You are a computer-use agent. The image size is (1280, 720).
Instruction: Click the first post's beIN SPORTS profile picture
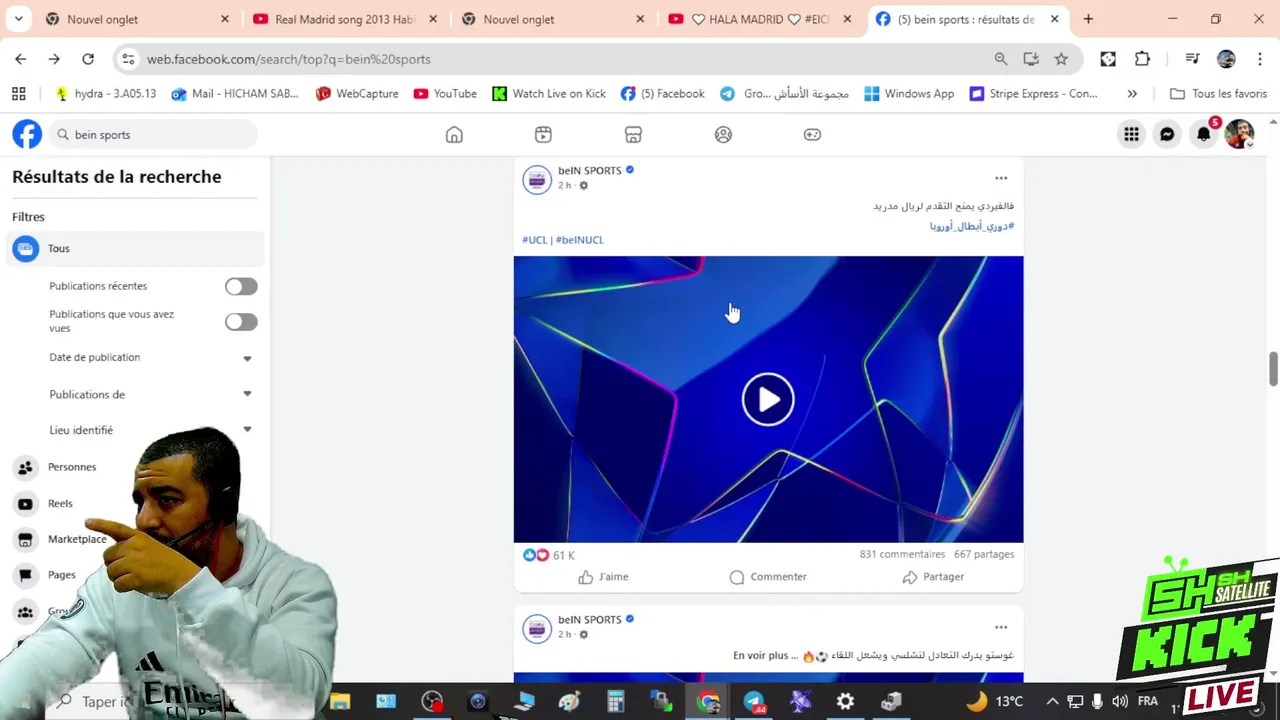coord(537,178)
